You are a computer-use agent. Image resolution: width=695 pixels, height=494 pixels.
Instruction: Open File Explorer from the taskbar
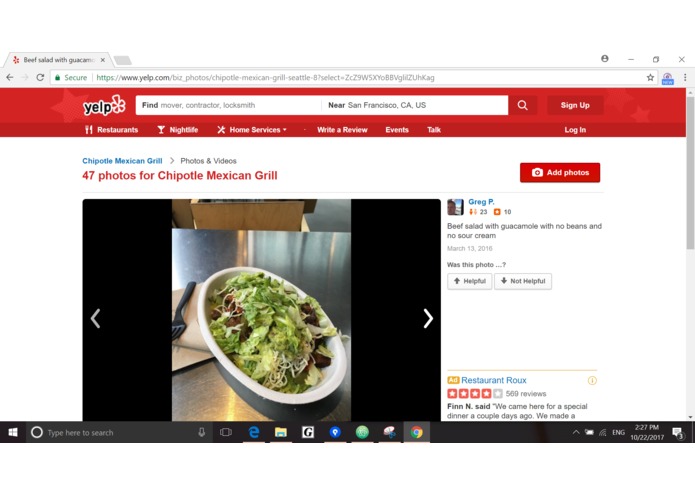coord(281,432)
